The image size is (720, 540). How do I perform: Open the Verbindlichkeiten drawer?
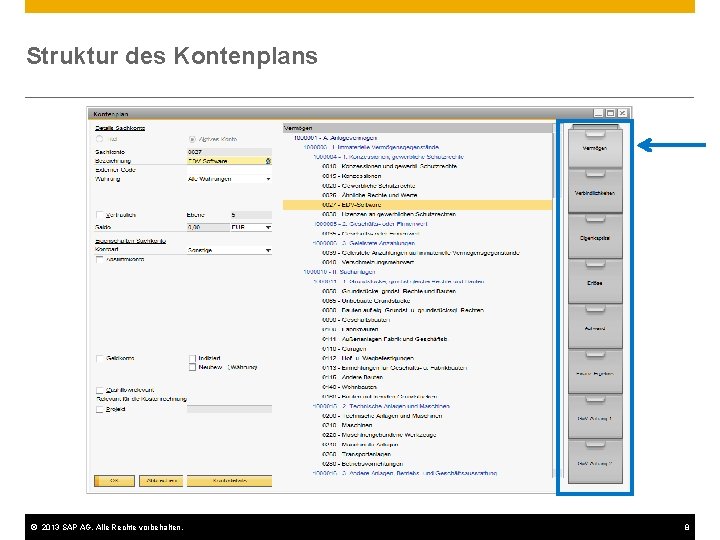tap(595, 192)
